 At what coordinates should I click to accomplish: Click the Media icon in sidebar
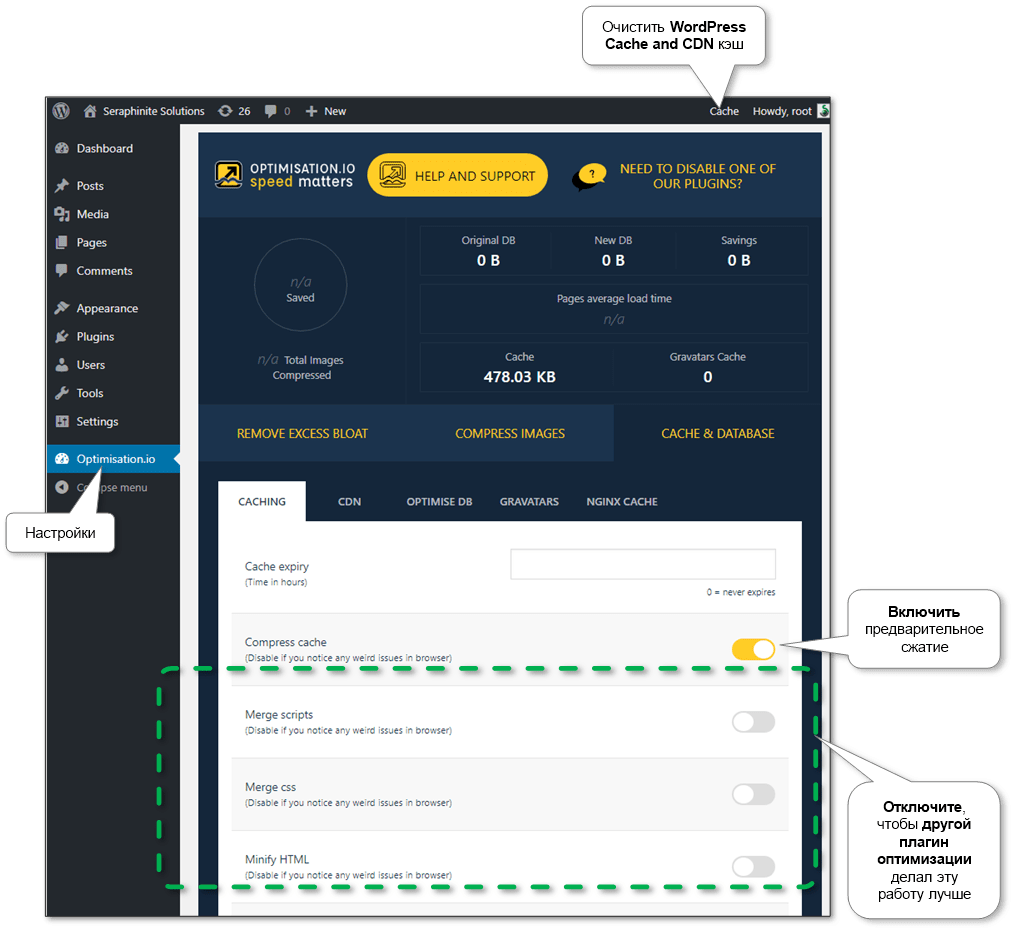(62, 214)
